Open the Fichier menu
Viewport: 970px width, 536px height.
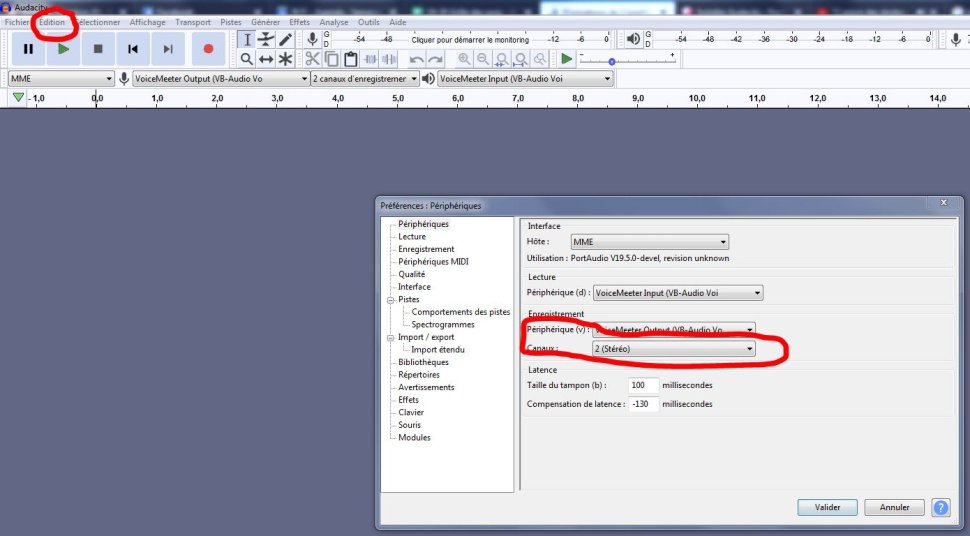coord(17,22)
